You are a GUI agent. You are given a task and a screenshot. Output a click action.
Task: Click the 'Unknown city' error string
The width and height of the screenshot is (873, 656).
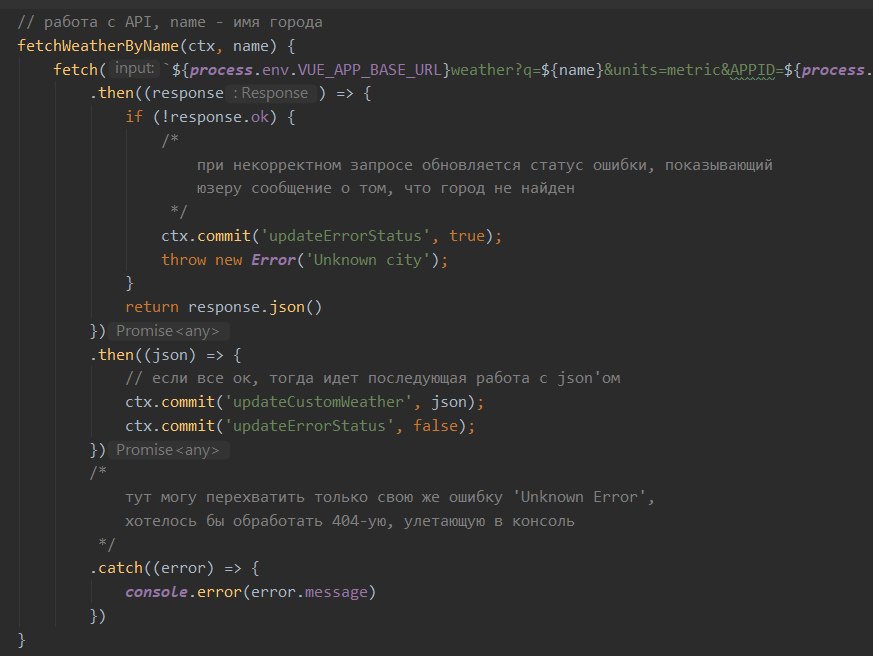367,260
